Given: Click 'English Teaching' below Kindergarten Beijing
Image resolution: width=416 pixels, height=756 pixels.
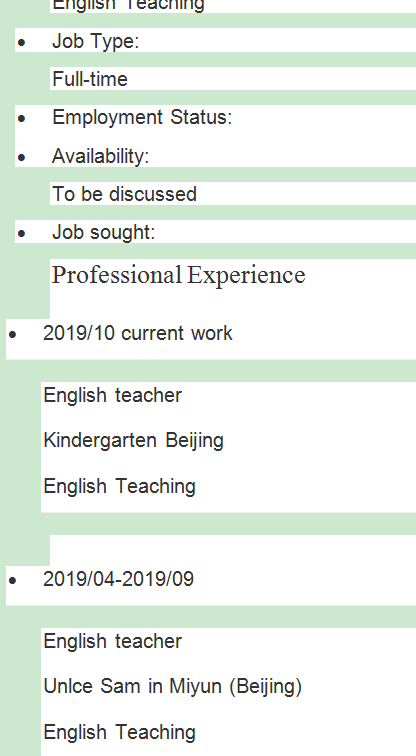Looking at the screenshot, I should pos(120,486).
